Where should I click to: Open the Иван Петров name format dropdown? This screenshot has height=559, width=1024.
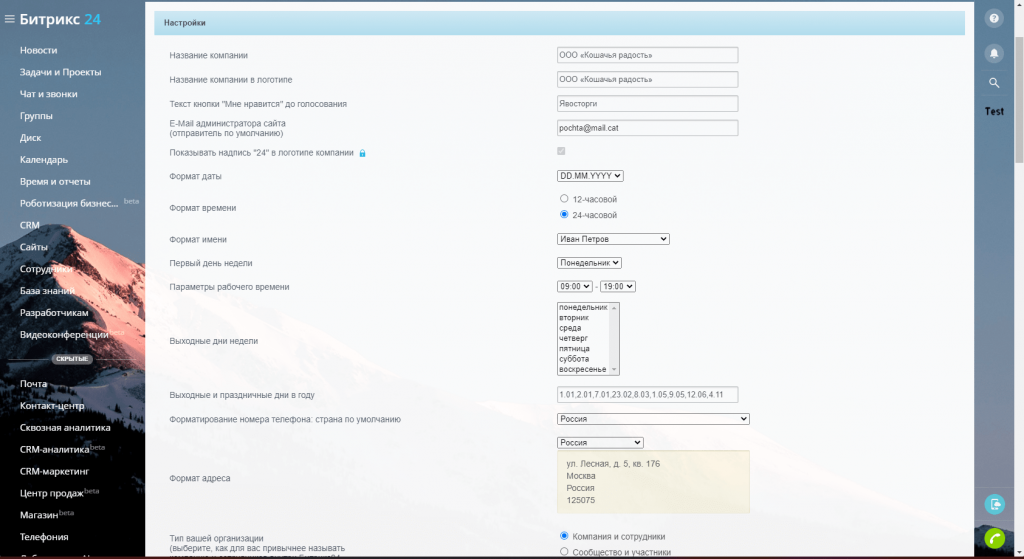[x=613, y=239]
